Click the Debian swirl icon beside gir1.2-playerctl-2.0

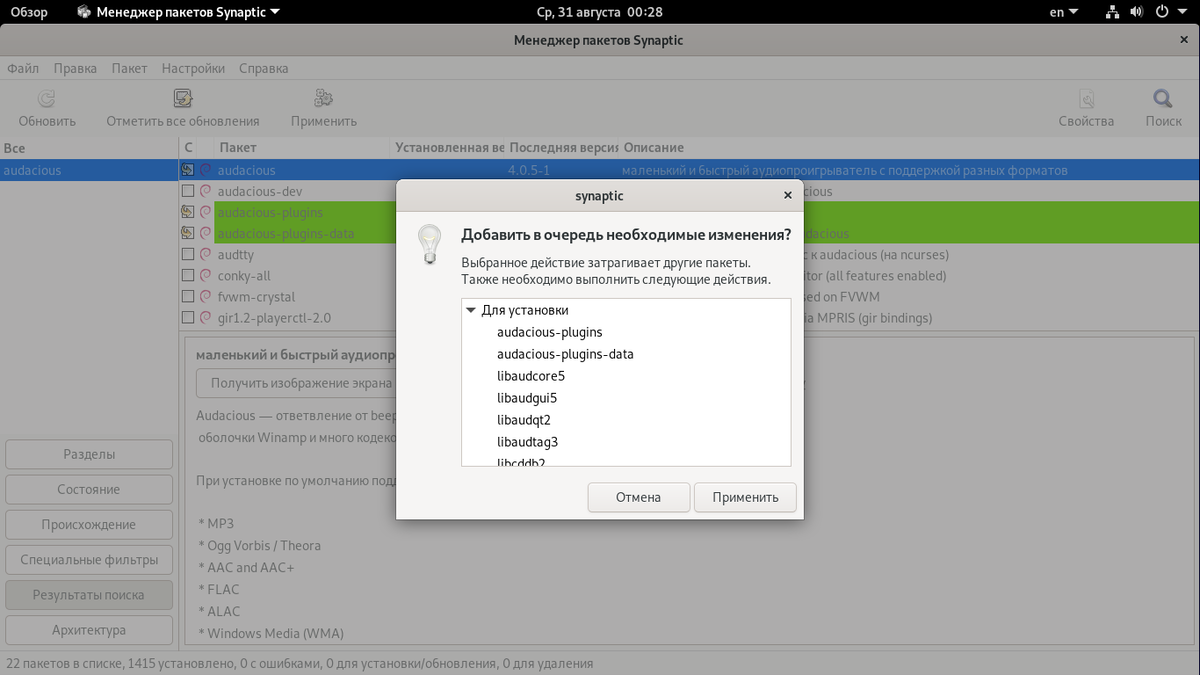(206, 318)
